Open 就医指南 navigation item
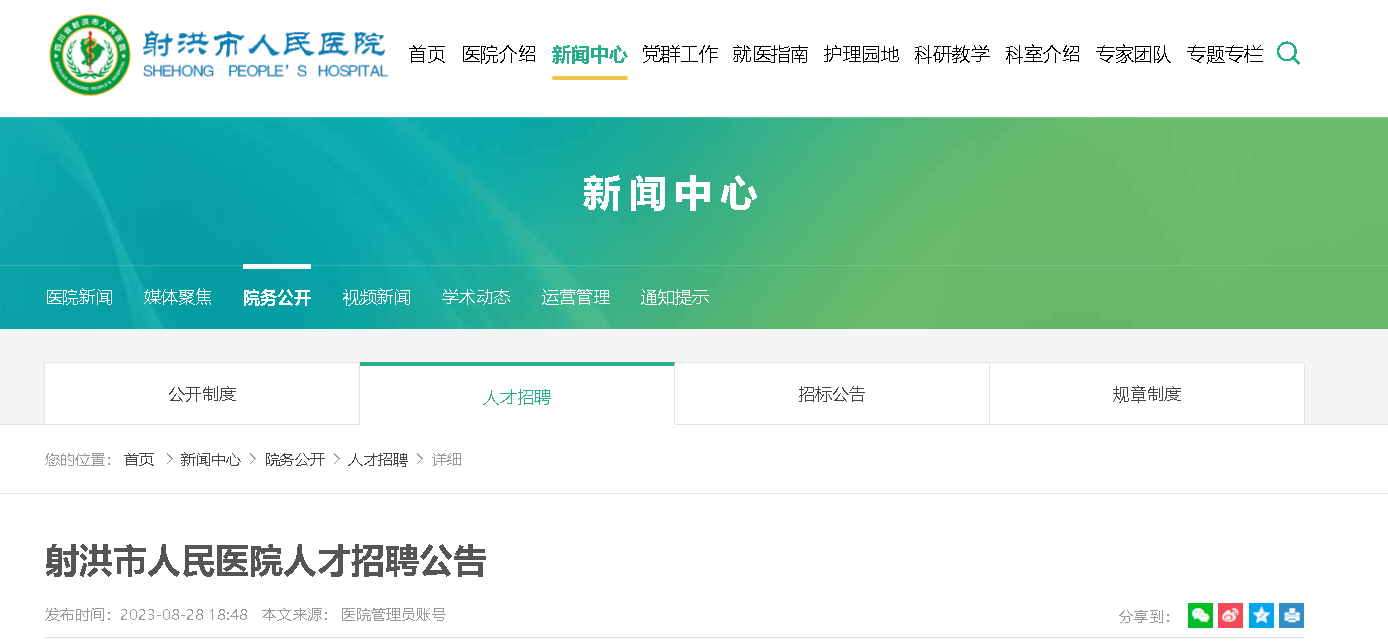This screenshot has height=641, width=1388. coord(770,54)
